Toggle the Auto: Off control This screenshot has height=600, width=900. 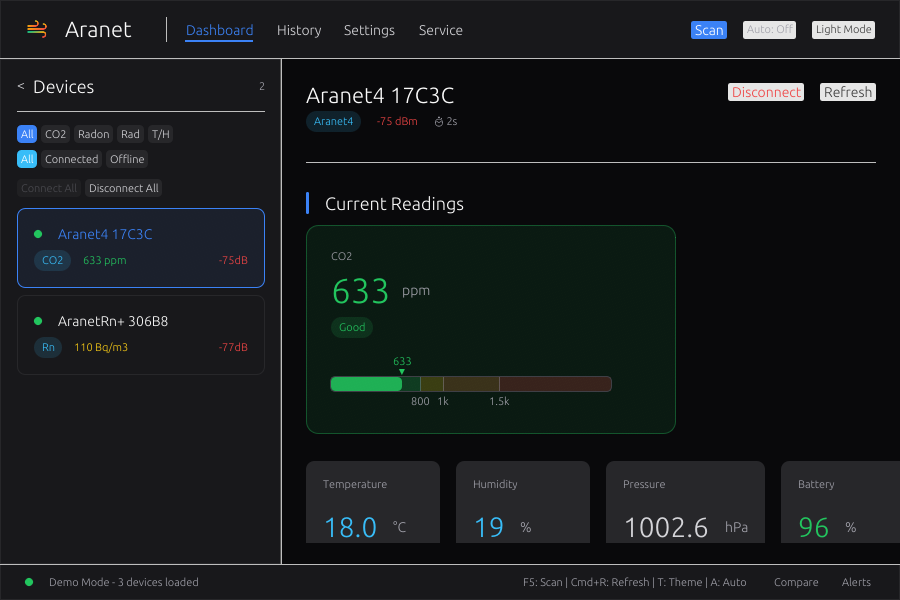coord(769,29)
